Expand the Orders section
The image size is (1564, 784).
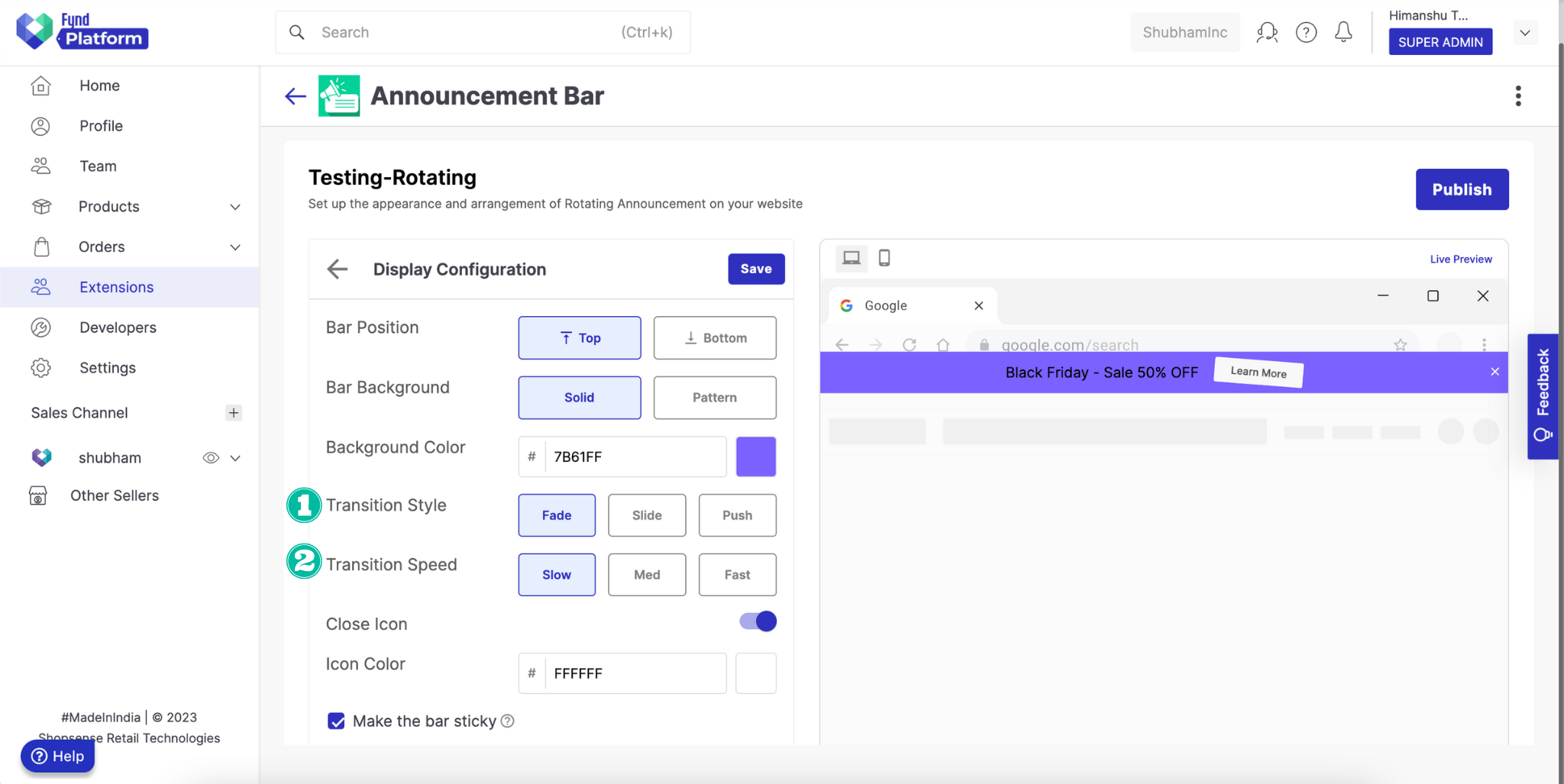pyautogui.click(x=235, y=247)
